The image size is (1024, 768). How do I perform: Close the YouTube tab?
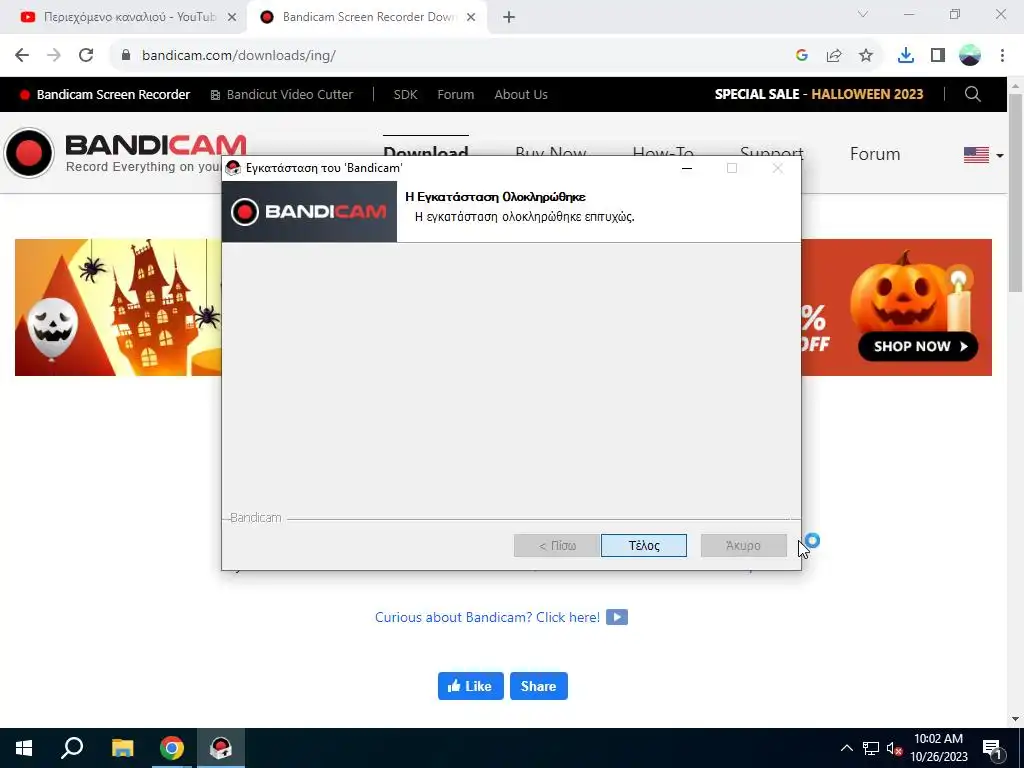tap(232, 17)
